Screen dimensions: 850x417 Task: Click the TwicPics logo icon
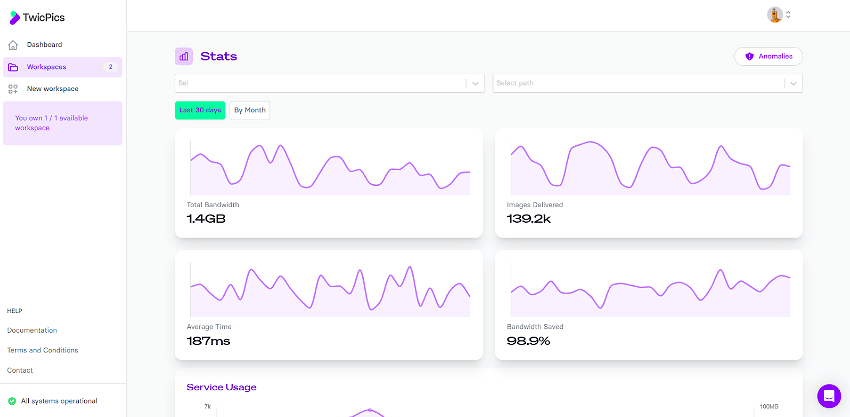click(x=15, y=18)
